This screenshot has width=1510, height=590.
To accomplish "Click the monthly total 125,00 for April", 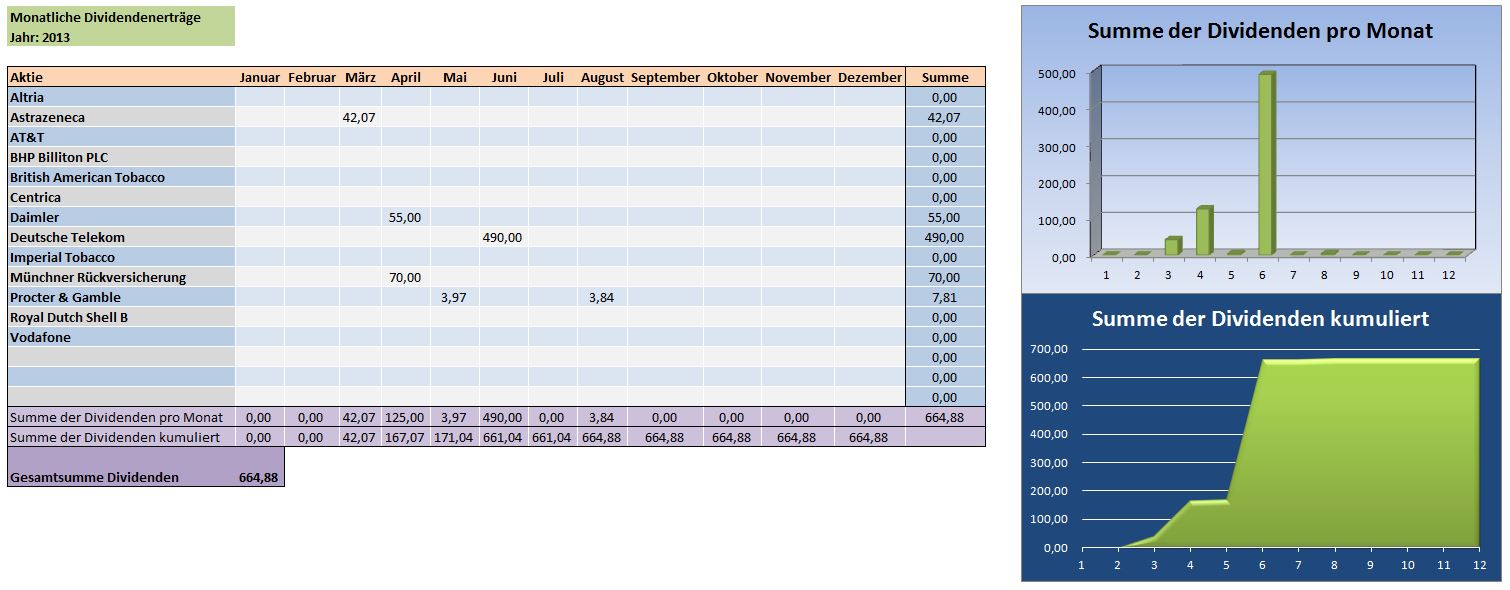I will coord(406,417).
